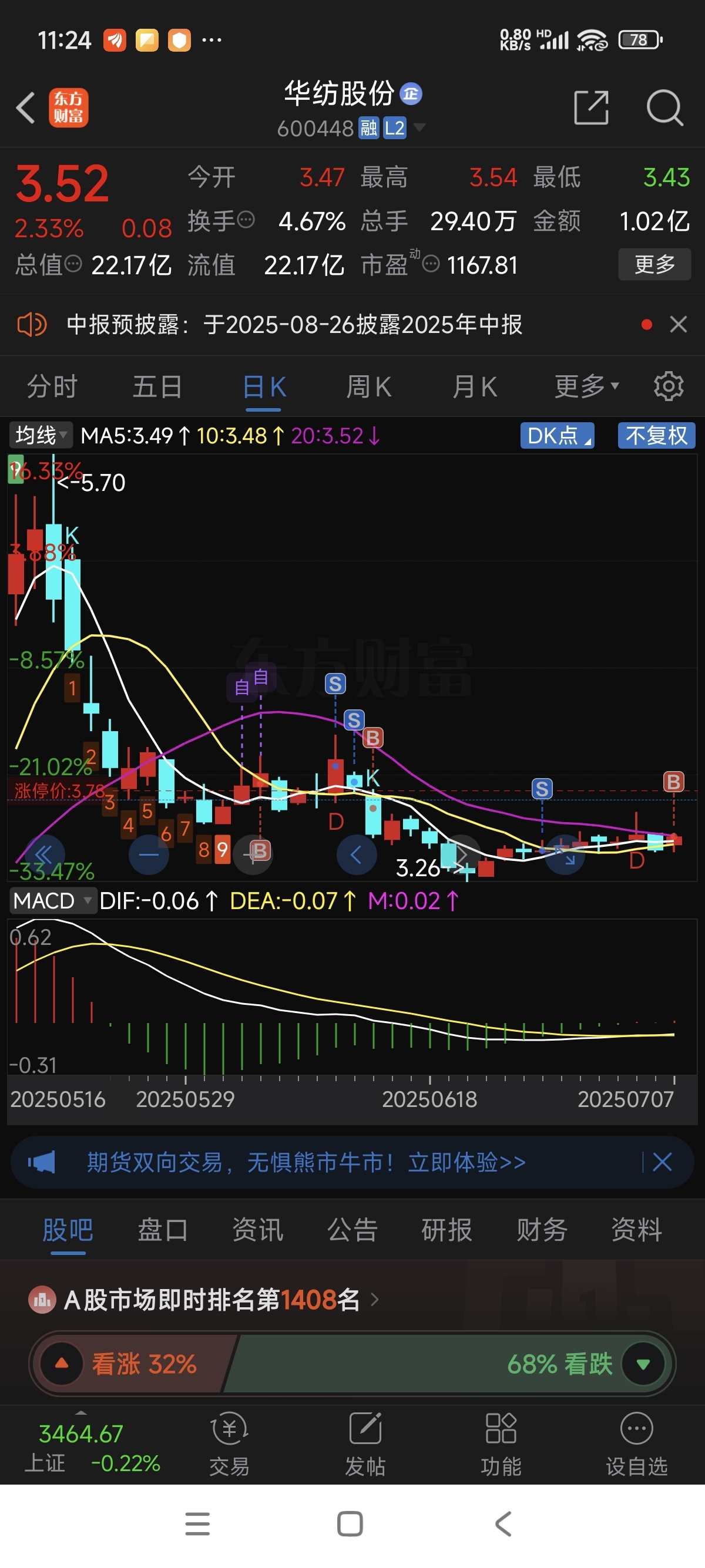Tap the 总值 info icon

[73, 264]
